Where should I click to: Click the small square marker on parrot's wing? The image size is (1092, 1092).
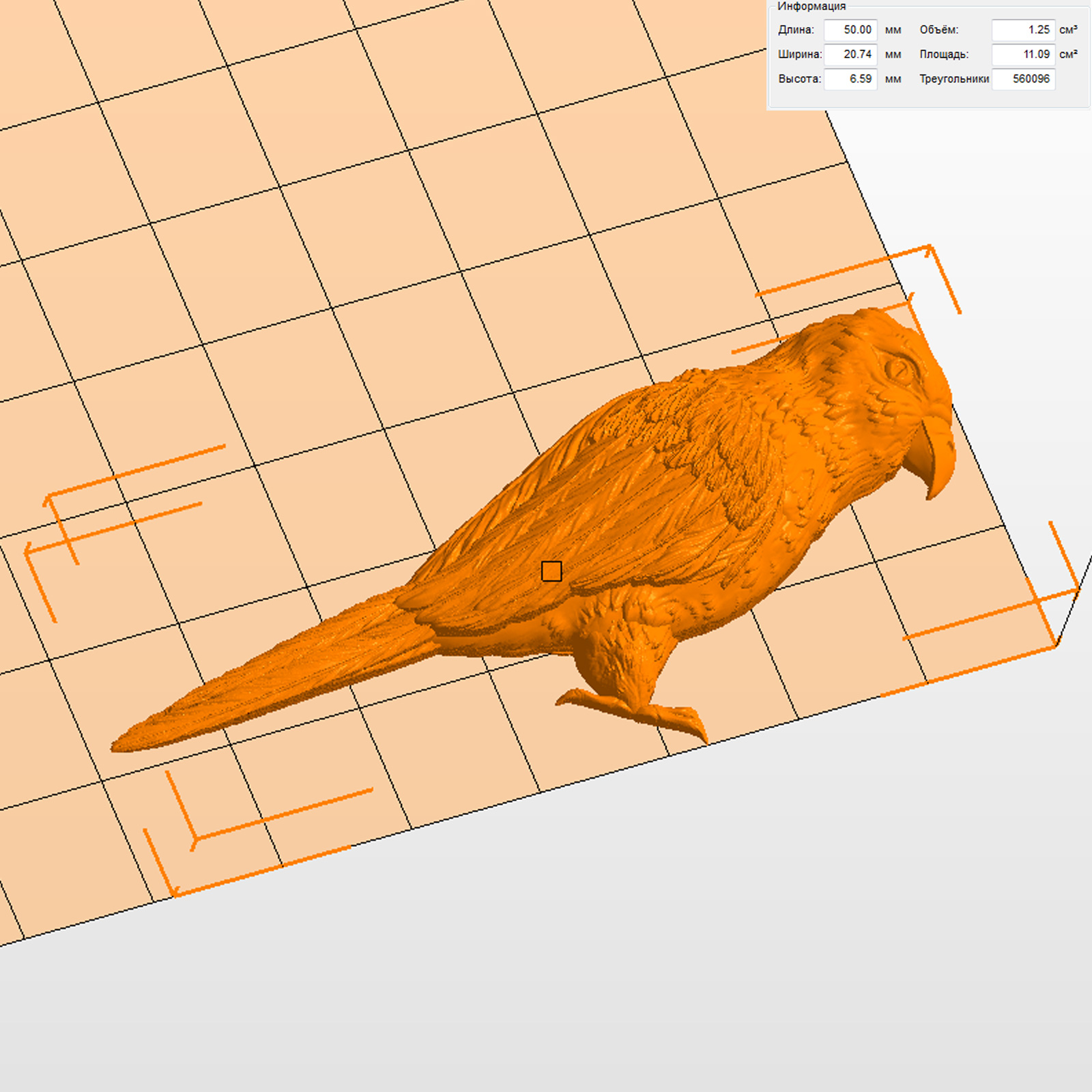[551, 571]
